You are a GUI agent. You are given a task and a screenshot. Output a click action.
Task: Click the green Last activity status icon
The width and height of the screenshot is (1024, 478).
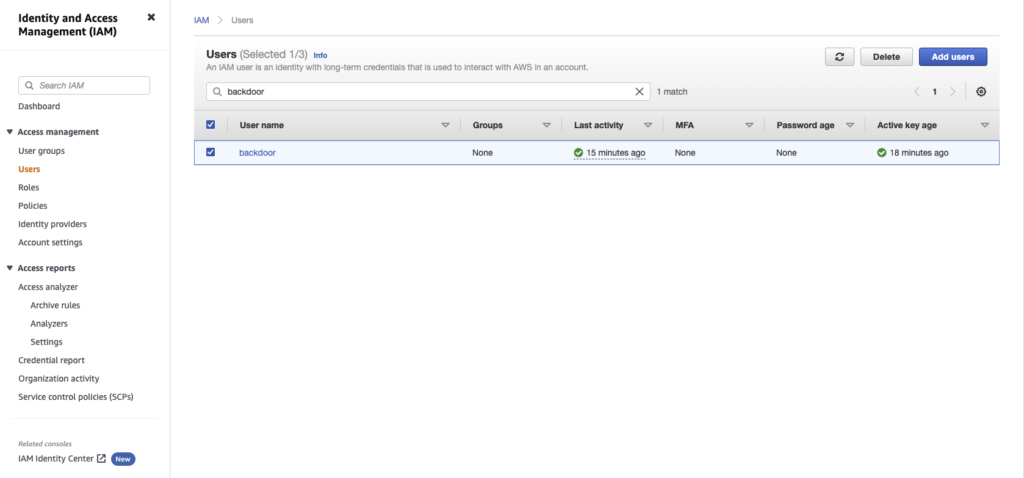click(x=579, y=153)
